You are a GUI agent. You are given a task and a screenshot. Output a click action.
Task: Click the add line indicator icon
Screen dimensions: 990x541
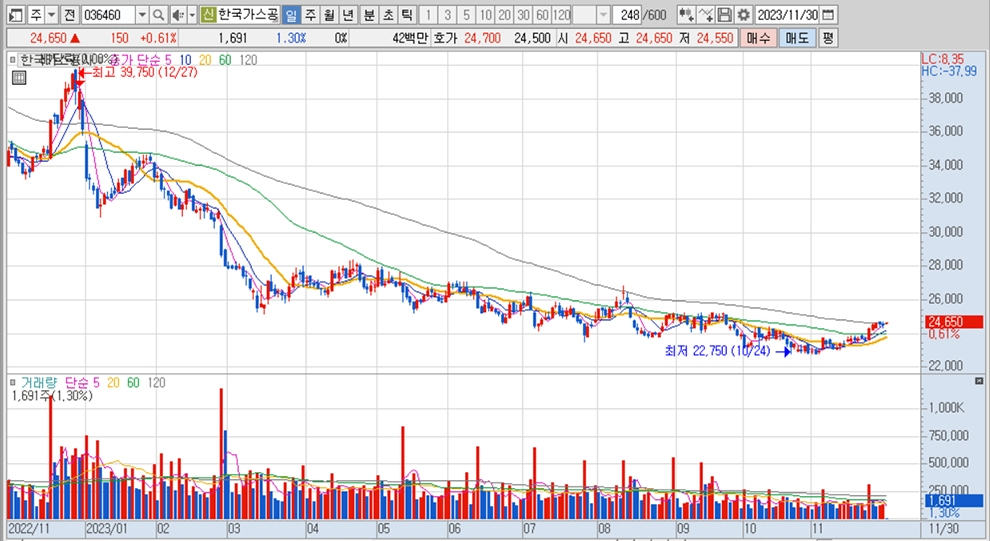pyautogui.click(x=707, y=15)
